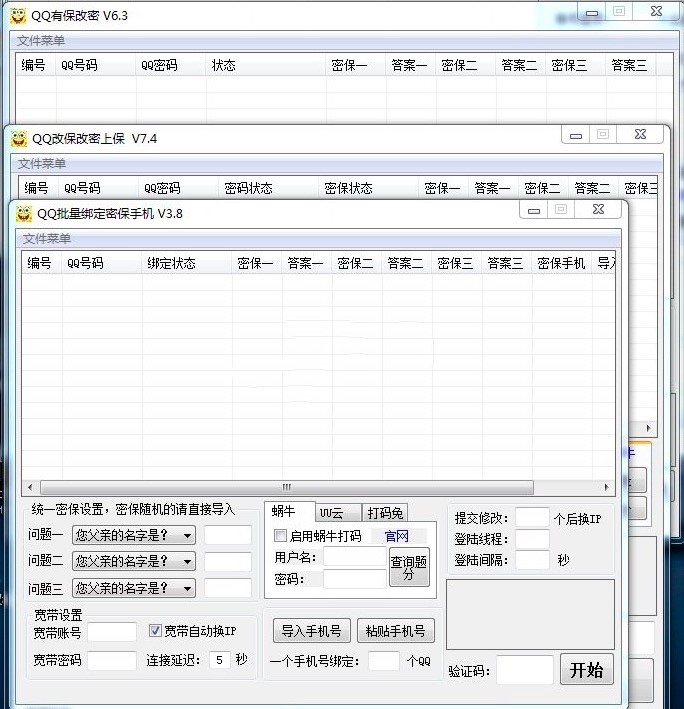Click the 密码状态 column header in V7.4 window
684x709 pixels.
click(x=269, y=188)
